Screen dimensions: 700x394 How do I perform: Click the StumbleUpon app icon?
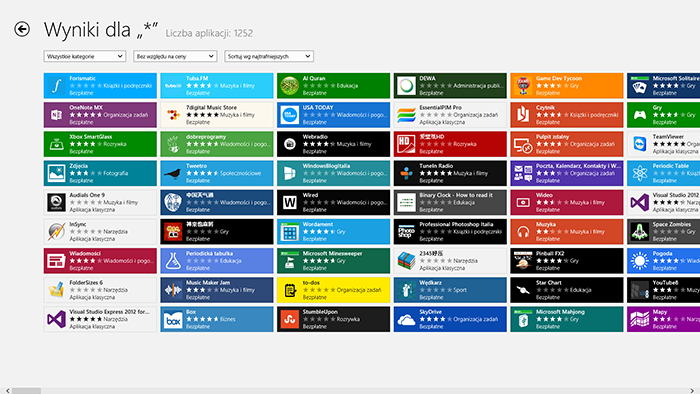tap(290, 319)
